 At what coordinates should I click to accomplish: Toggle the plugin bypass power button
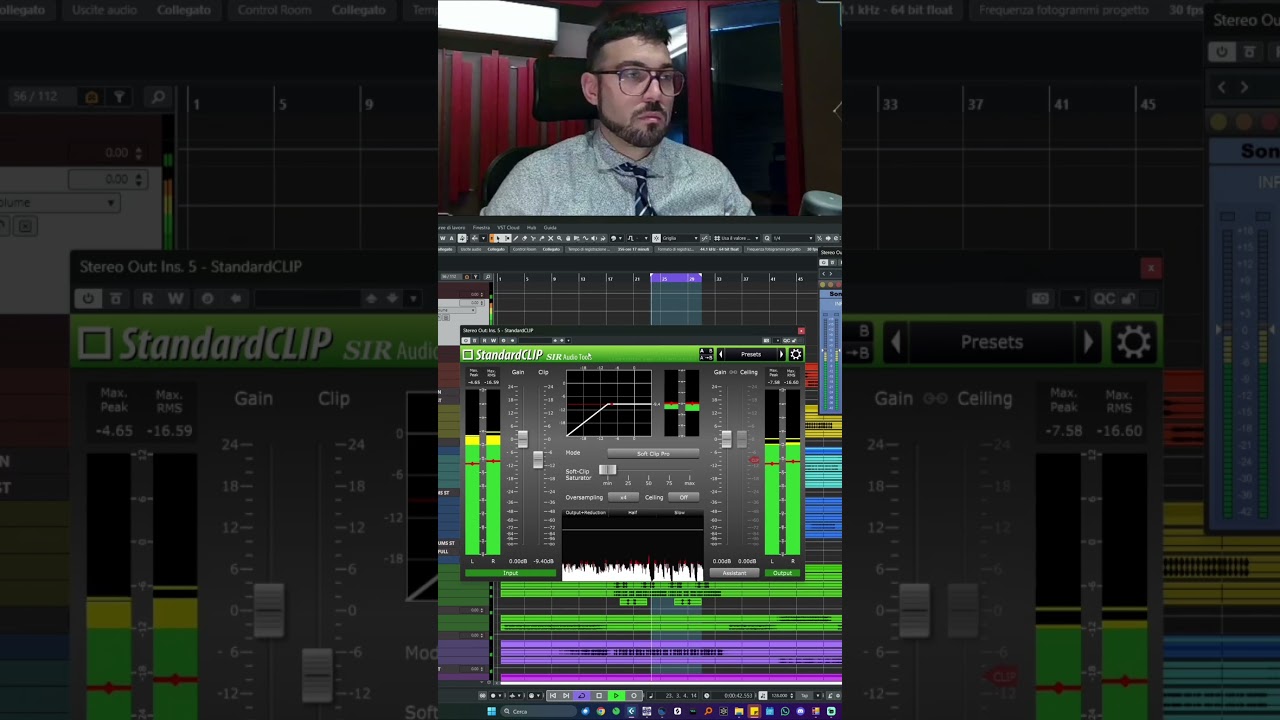[x=465, y=341]
